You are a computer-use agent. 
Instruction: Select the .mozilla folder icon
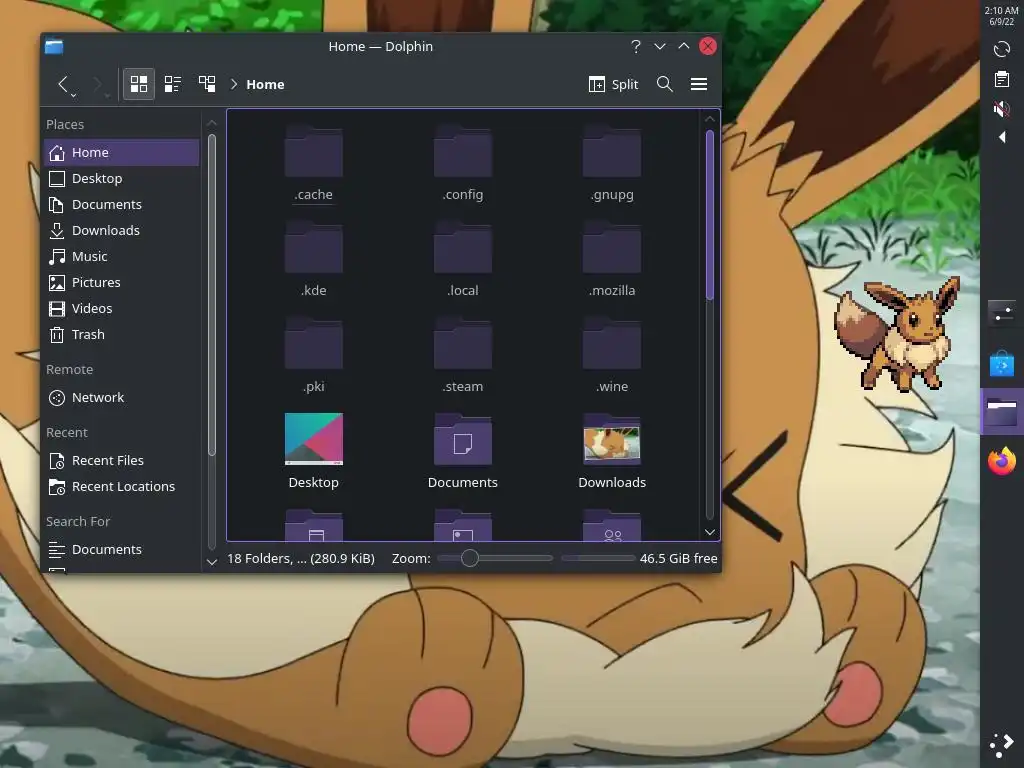[612, 248]
